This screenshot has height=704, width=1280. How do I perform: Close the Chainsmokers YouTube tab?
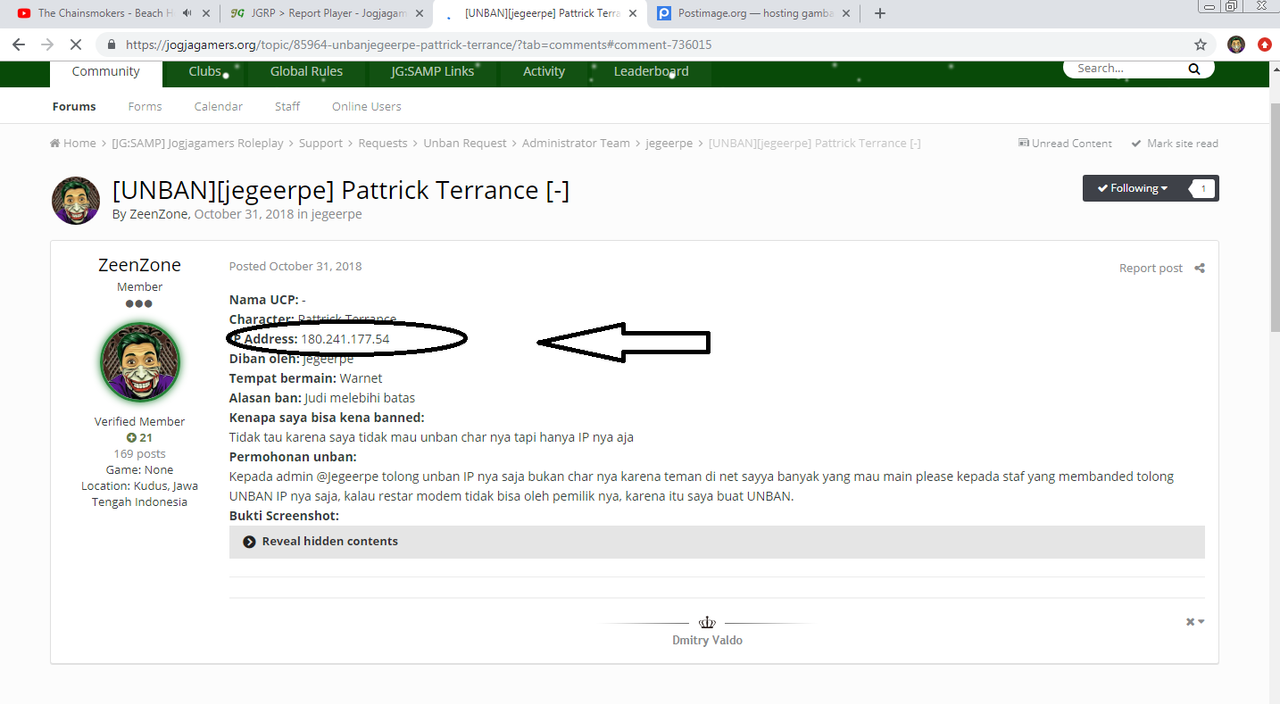[206, 13]
